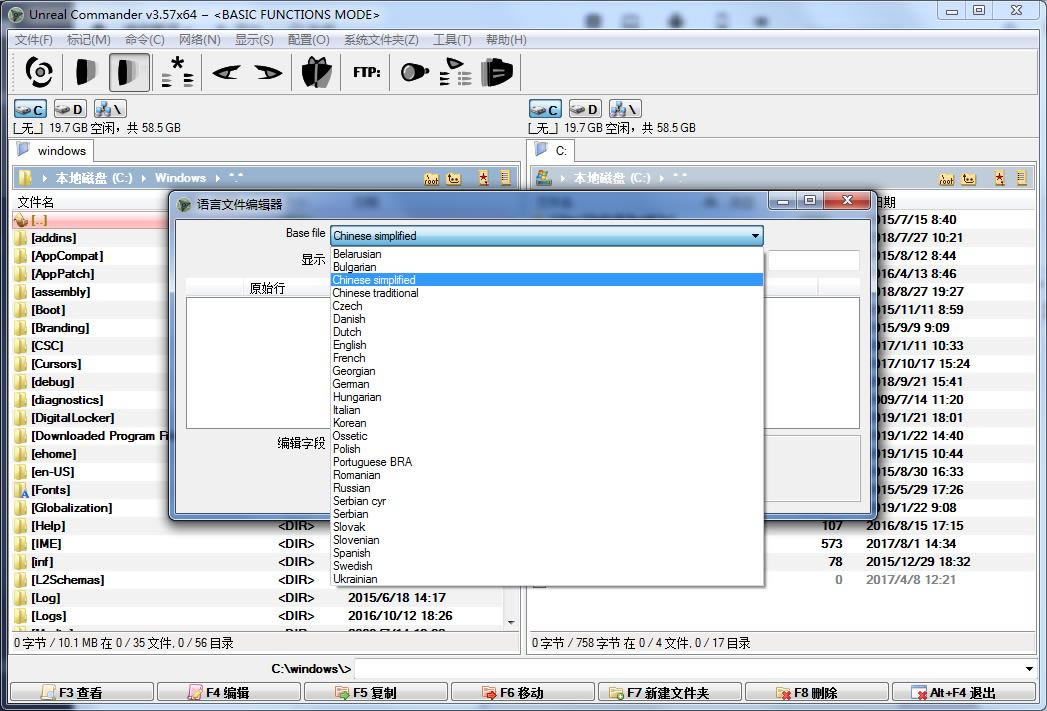This screenshot has width=1047, height=711.
Task: Click the F7 新建文件夹 button
Action: [x=669, y=693]
